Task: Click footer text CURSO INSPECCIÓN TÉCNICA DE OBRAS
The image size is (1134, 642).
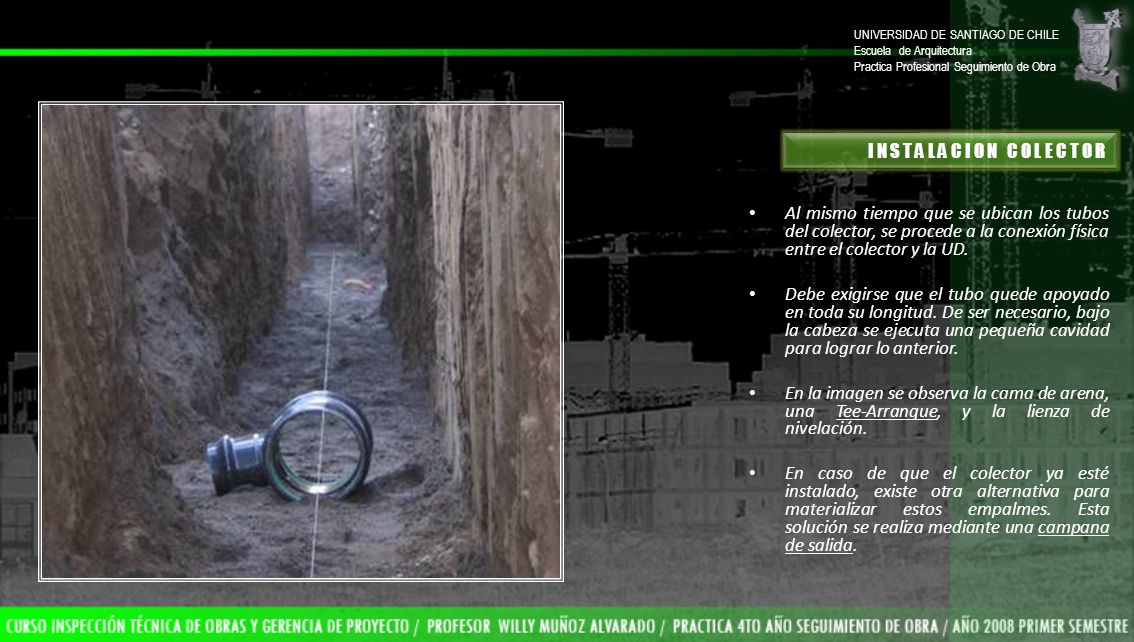Action: point(208,626)
